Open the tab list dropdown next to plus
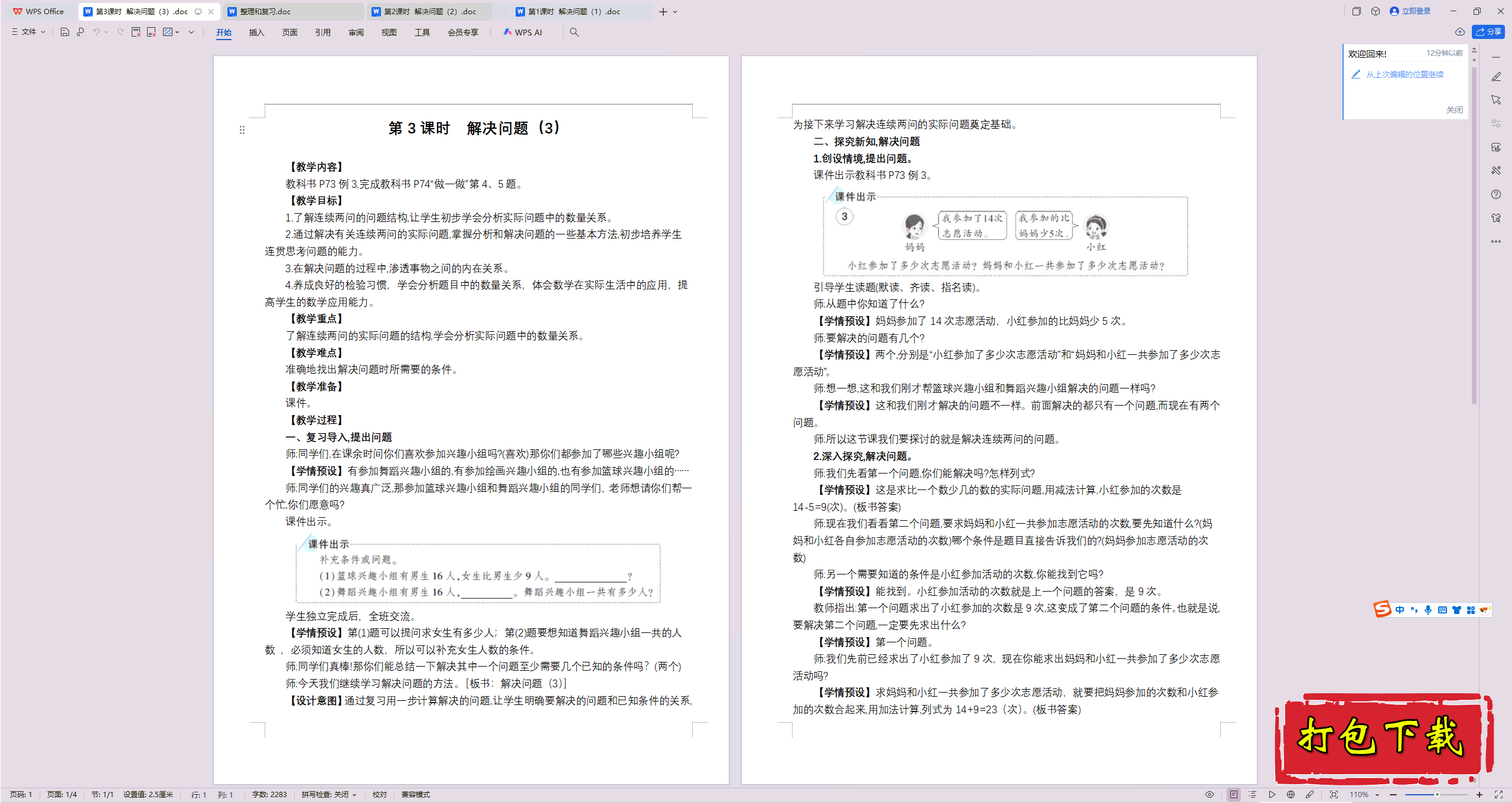Screen dimensions: 1512x803 click(675, 12)
